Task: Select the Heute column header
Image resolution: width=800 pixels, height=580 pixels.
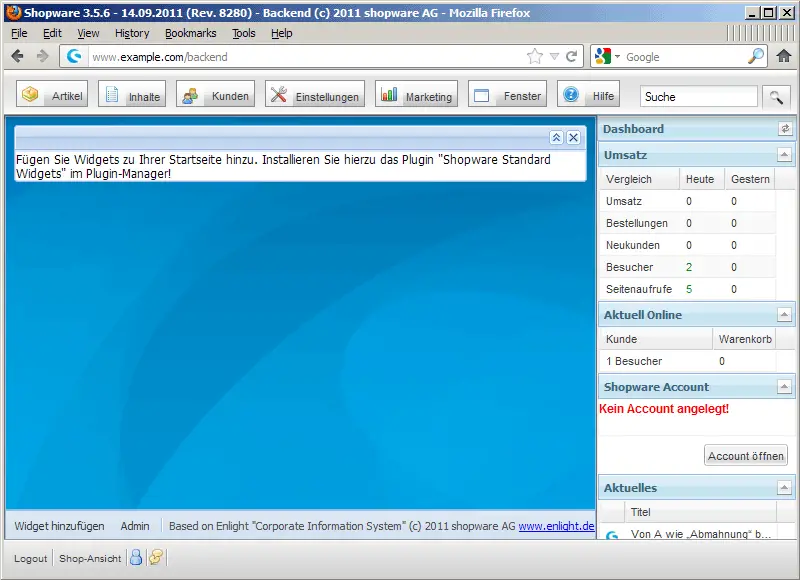Action: coord(702,179)
